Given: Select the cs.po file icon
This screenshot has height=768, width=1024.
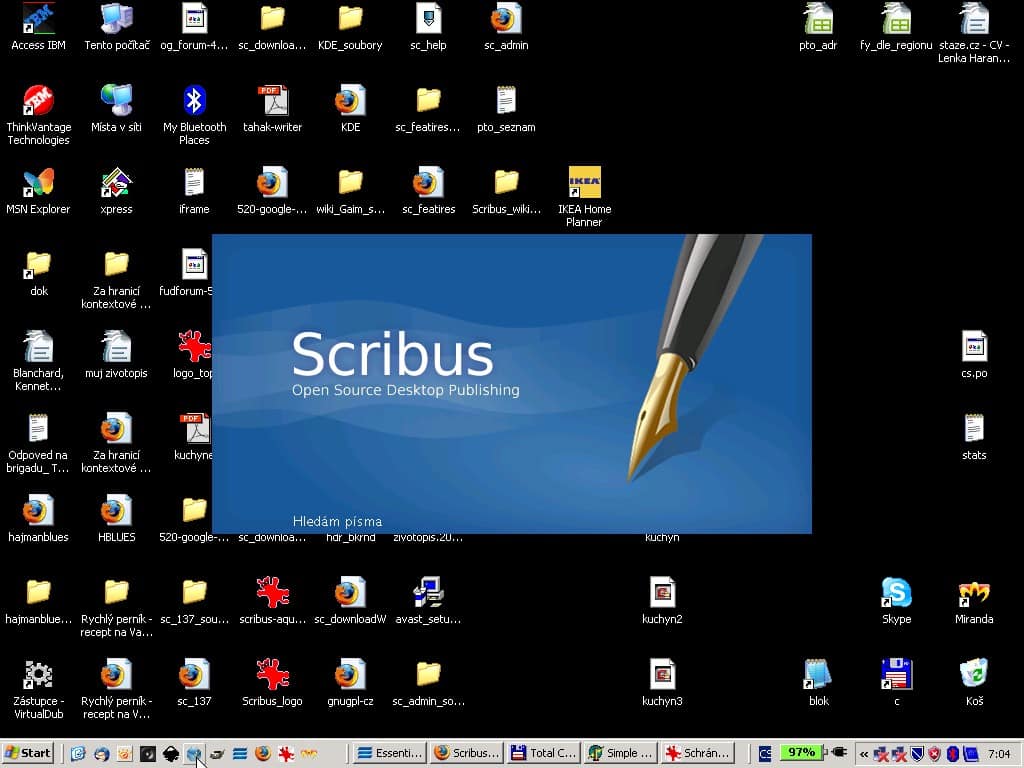Looking at the screenshot, I should point(974,354).
